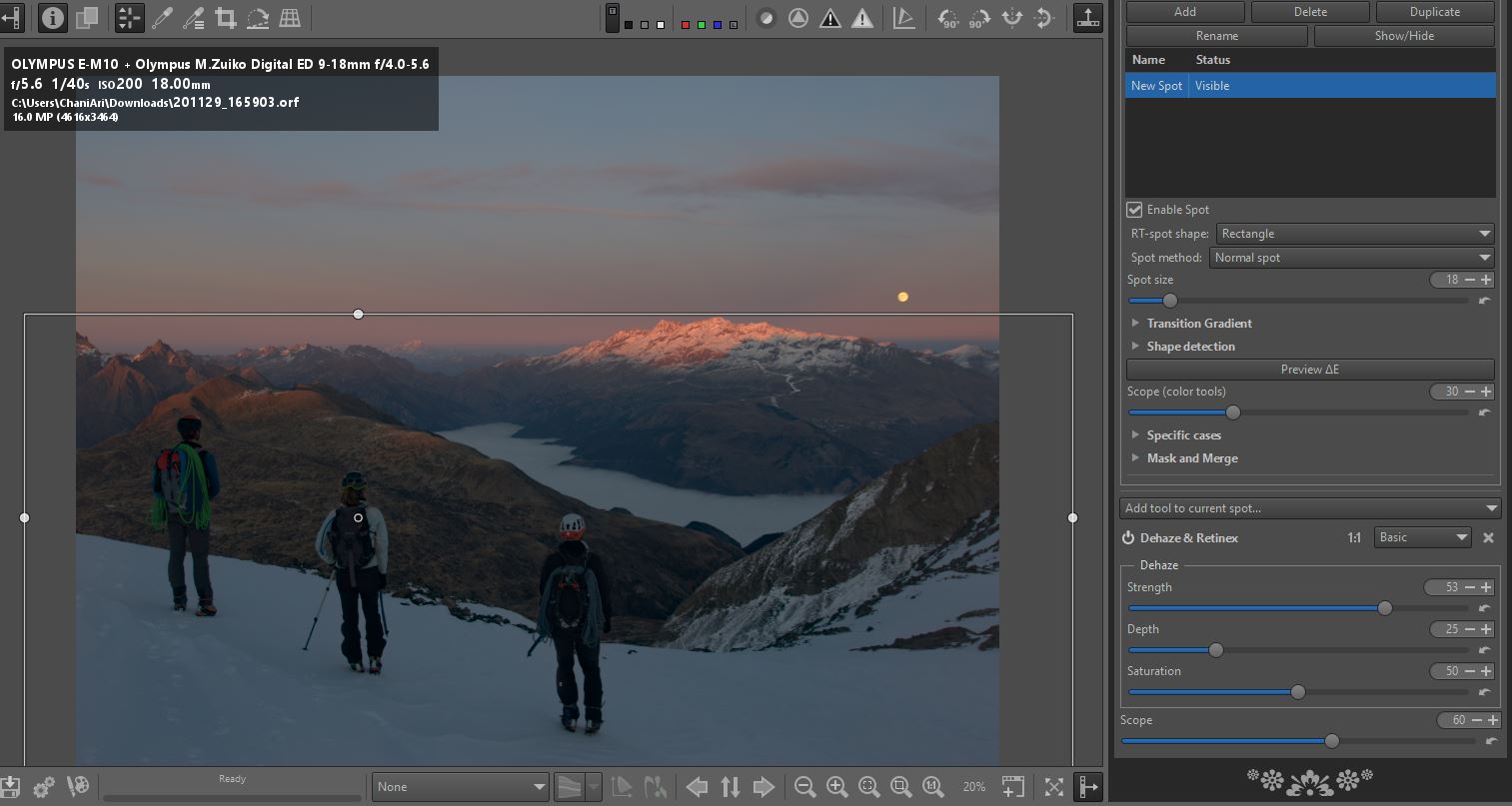The height and width of the screenshot is (806, 1512).
Task: Expand the Transition Gradient section
Action: [x=1198, y=324]
